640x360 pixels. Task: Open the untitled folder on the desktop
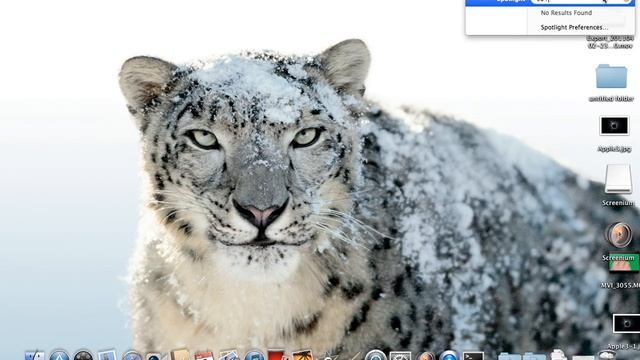coord(611,76)
